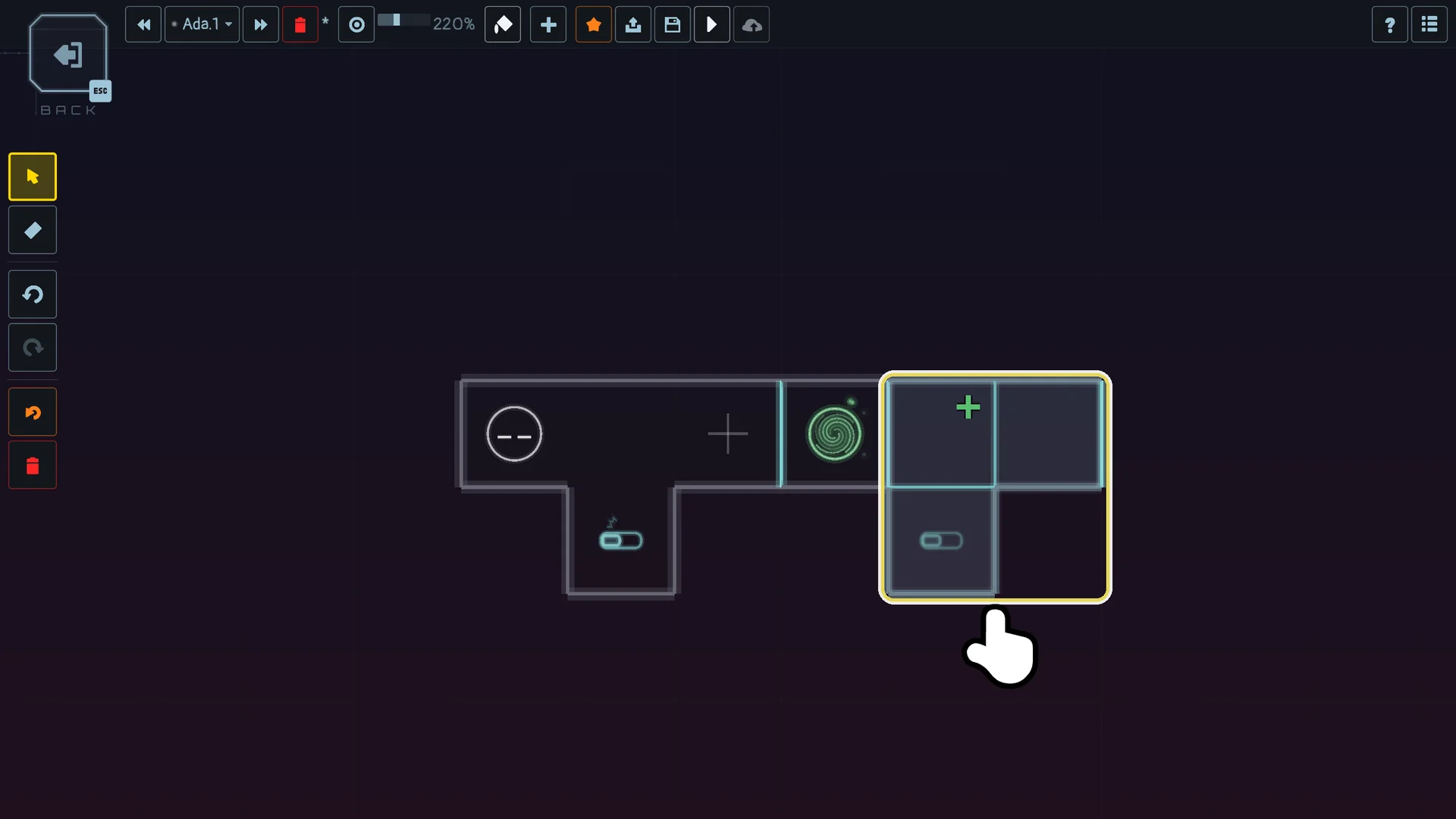Toggle the orange star favorite
1456x819 pixels.
pos(594,25)
